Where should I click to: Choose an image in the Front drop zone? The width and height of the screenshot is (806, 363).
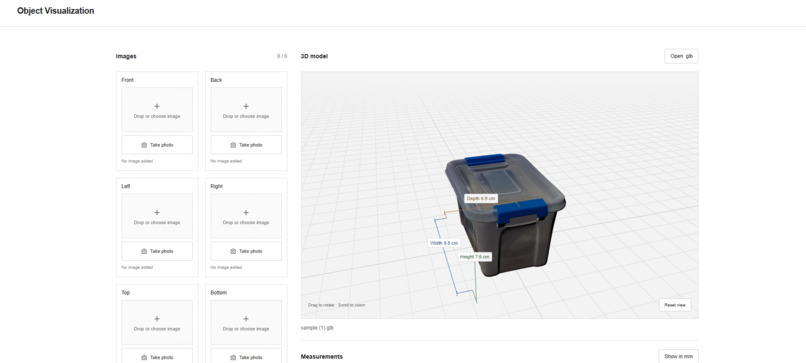click(x=157, y=110)
